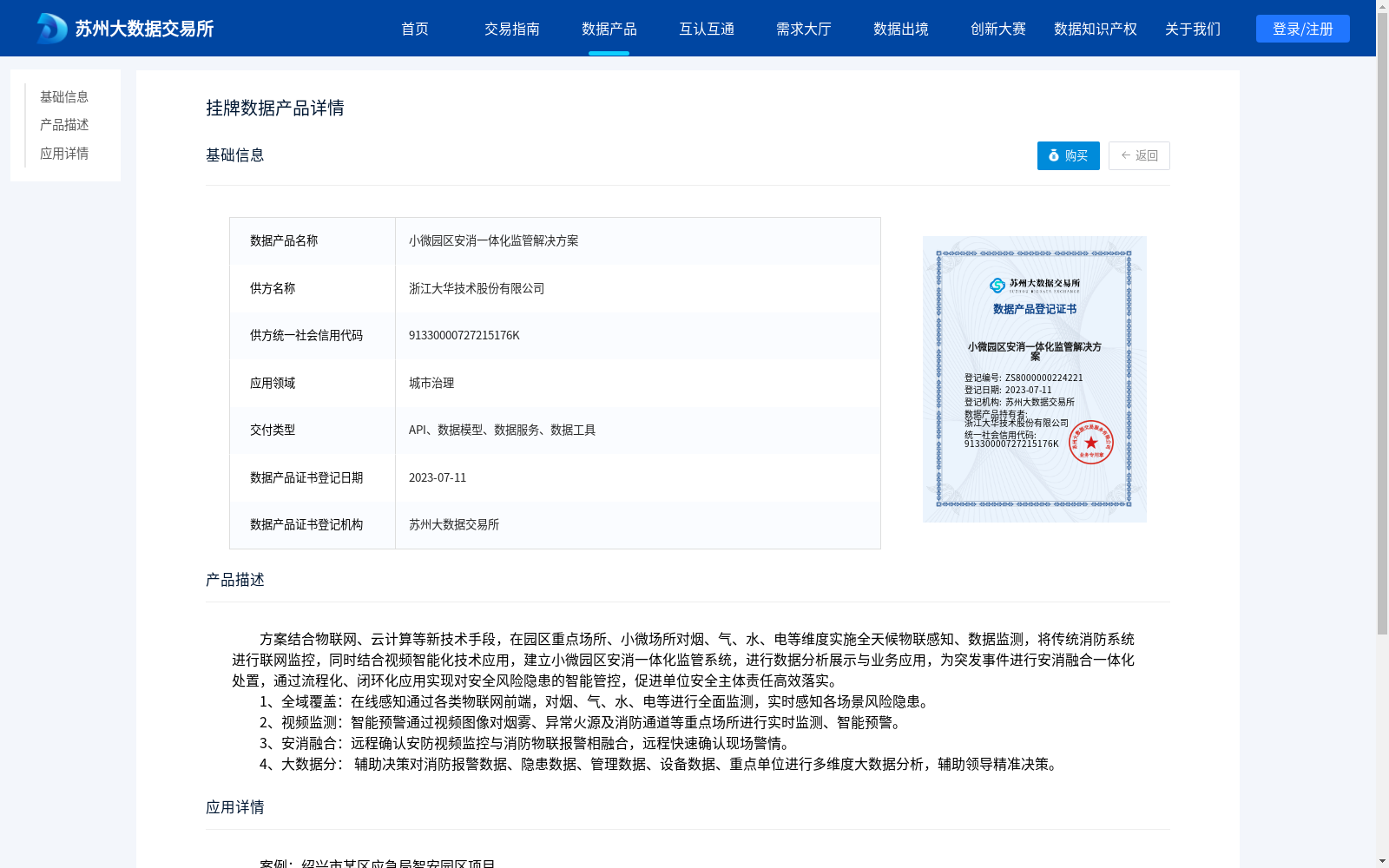This screenshot has width=1389, height=868.
Task: Click the 苏州大数据交易所 logo icon
Action: (52, 29)
